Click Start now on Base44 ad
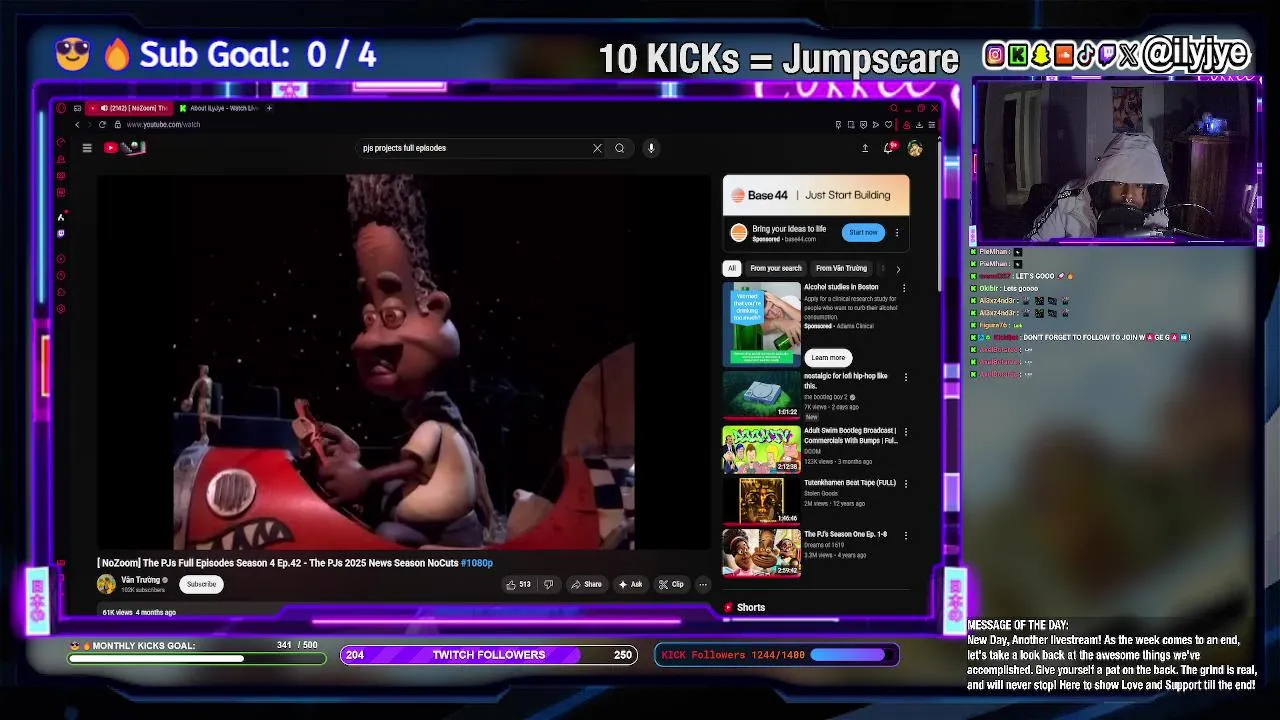The width and height of the screenshot is (1280, 720). 863,232
